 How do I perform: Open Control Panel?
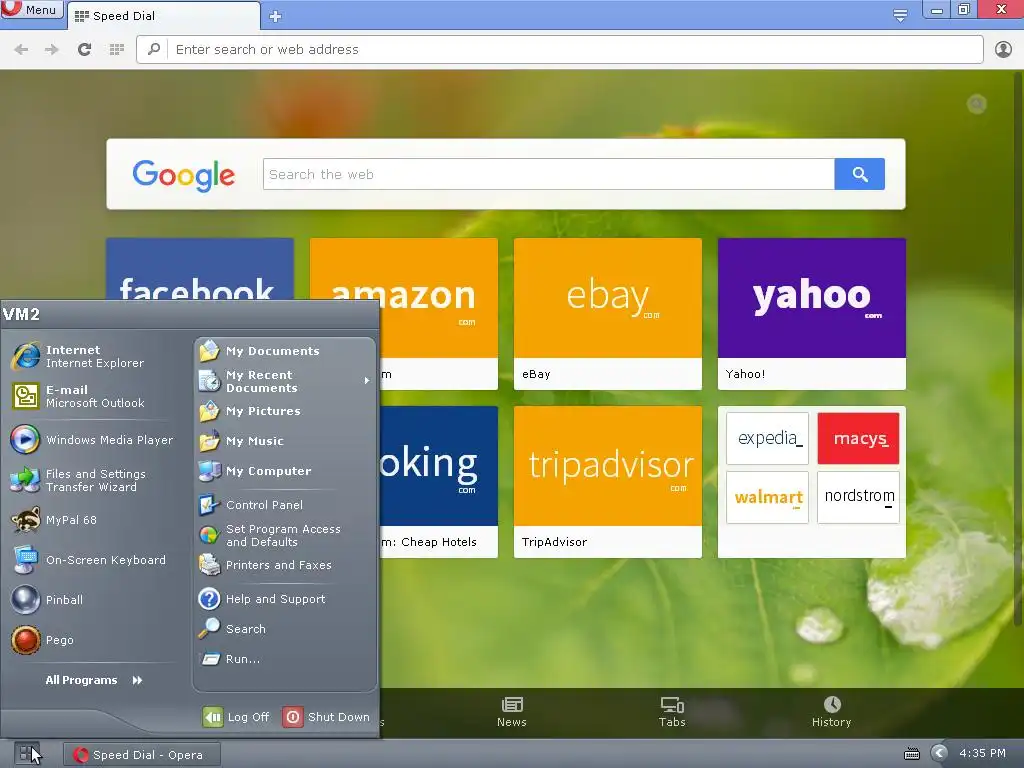click(x=285, y=505)
